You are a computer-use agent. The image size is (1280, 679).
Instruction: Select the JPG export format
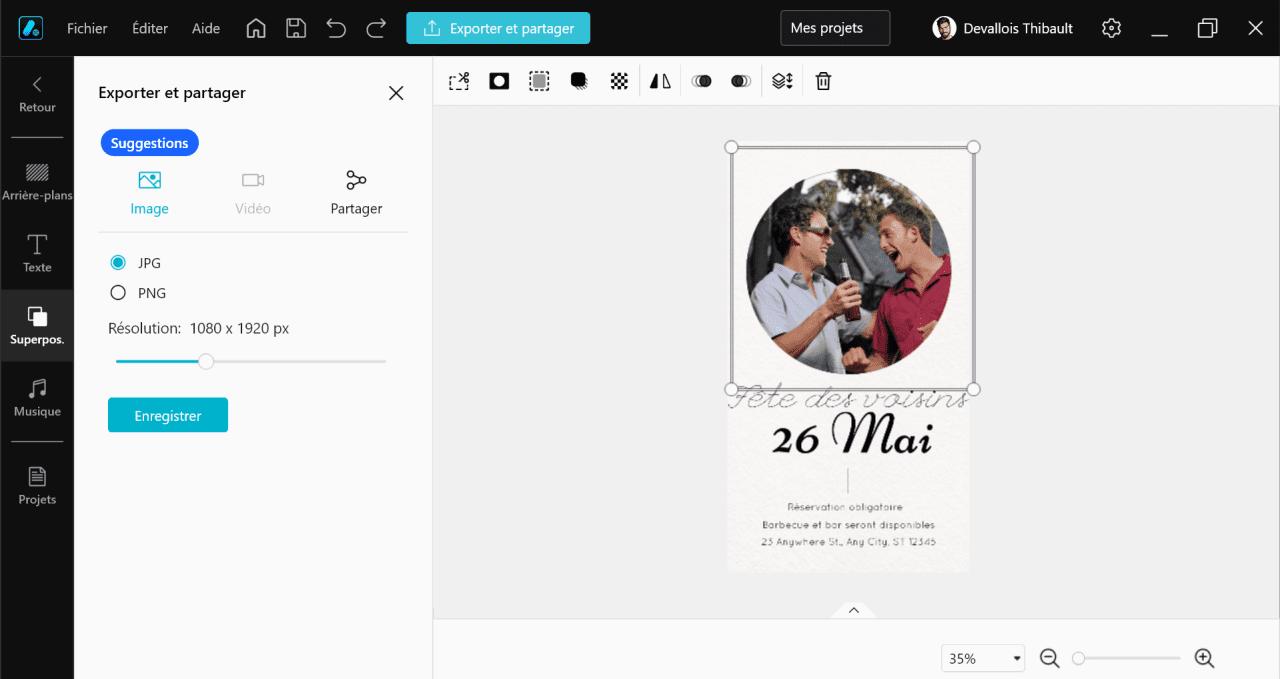(117, 262)
